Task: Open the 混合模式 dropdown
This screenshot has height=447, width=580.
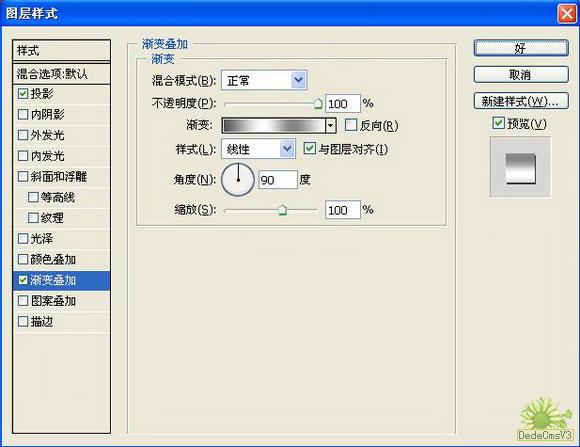Action: [x=264, y=80]
